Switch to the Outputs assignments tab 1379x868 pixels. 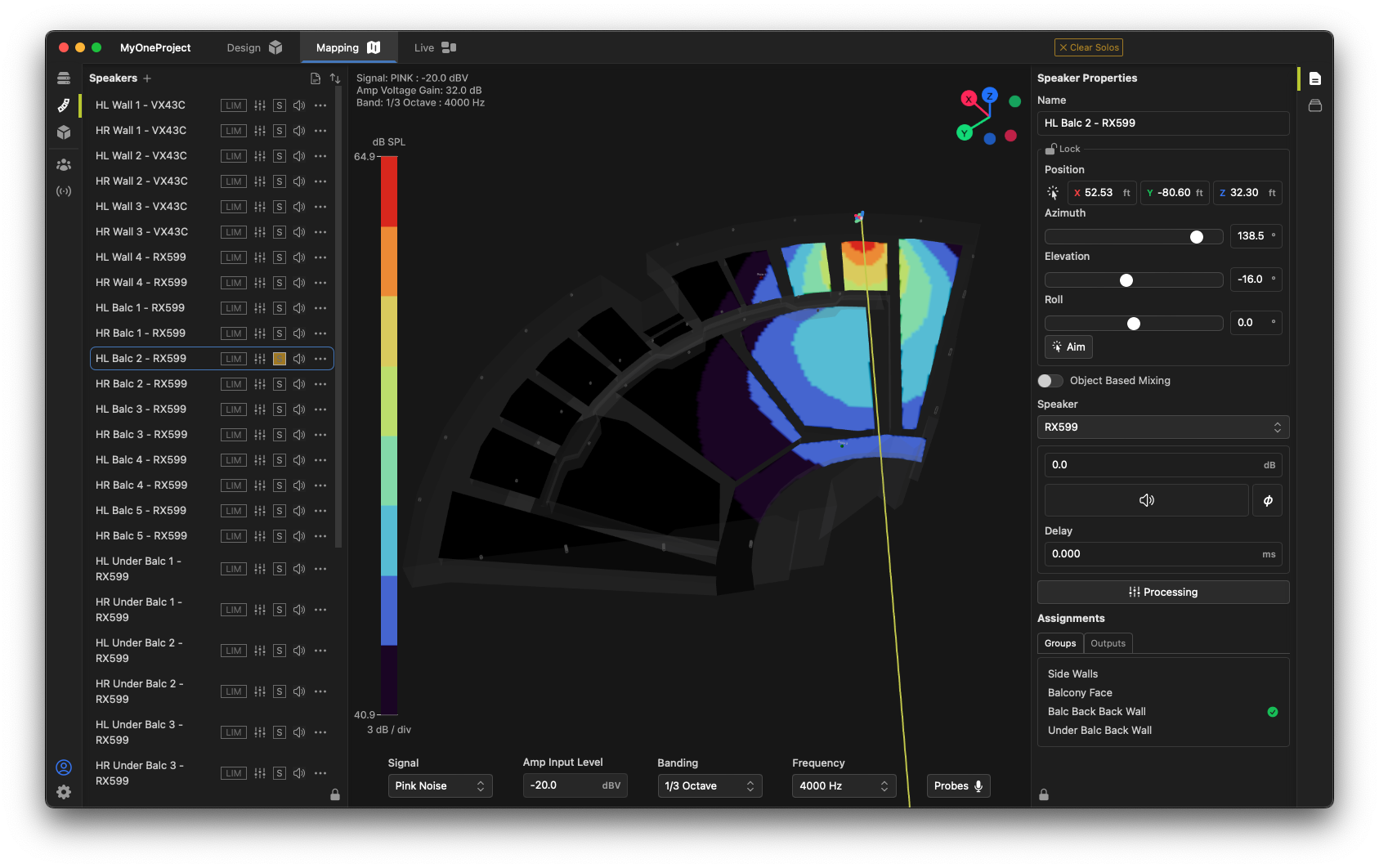pos(1108,643)
